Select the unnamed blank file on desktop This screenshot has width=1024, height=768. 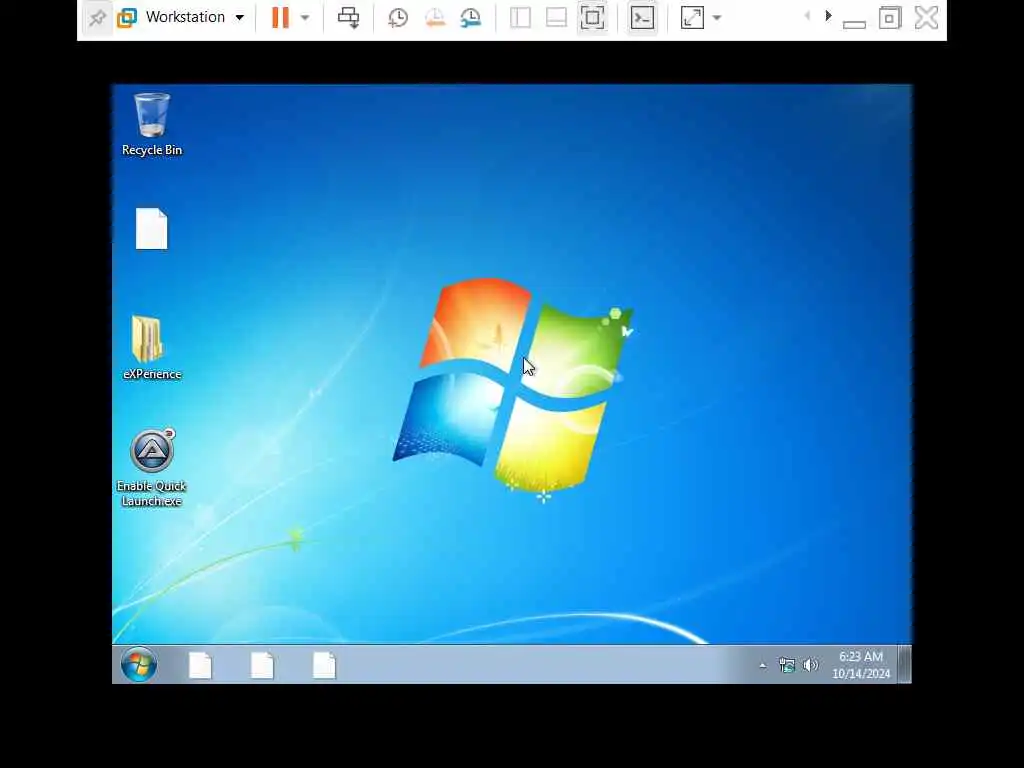point(152,229)
